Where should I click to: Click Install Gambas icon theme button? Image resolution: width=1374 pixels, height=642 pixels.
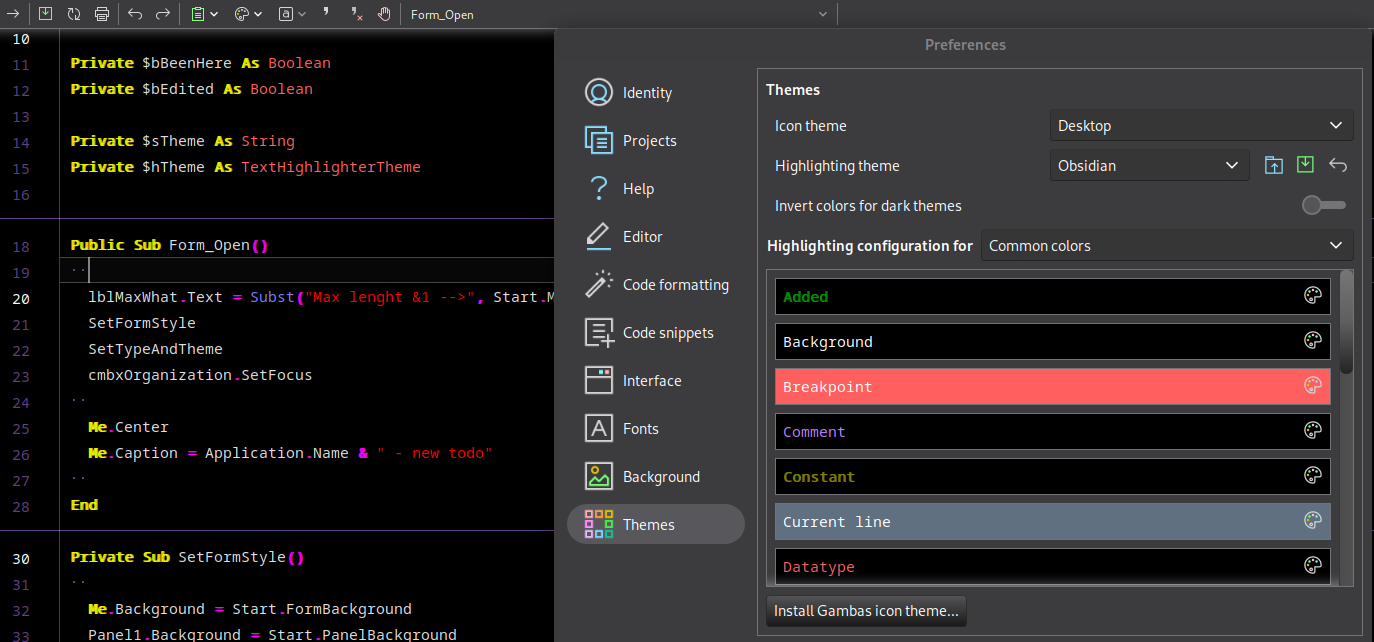(x=866, y=611)
